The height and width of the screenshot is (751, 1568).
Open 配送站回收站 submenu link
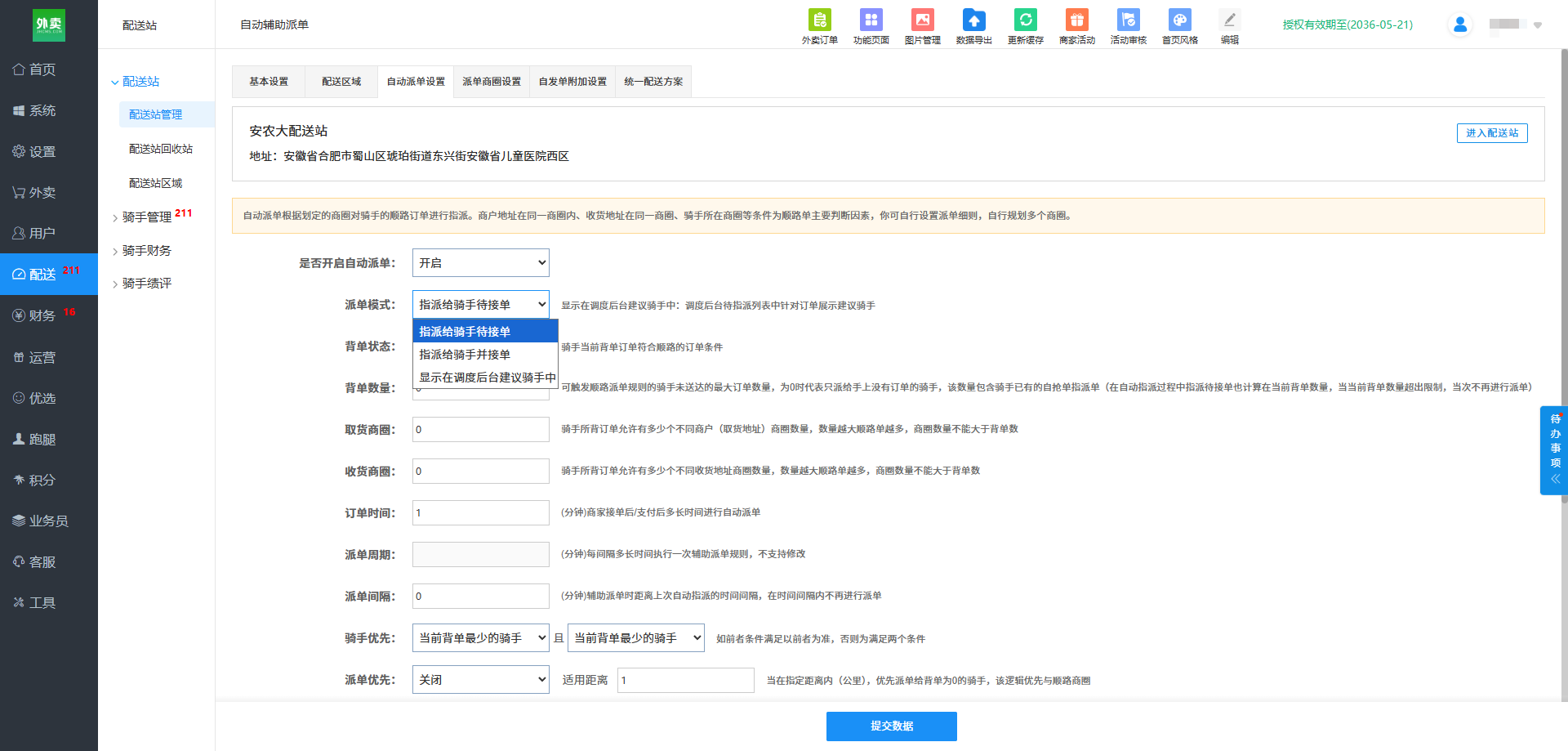pos(161,149)
